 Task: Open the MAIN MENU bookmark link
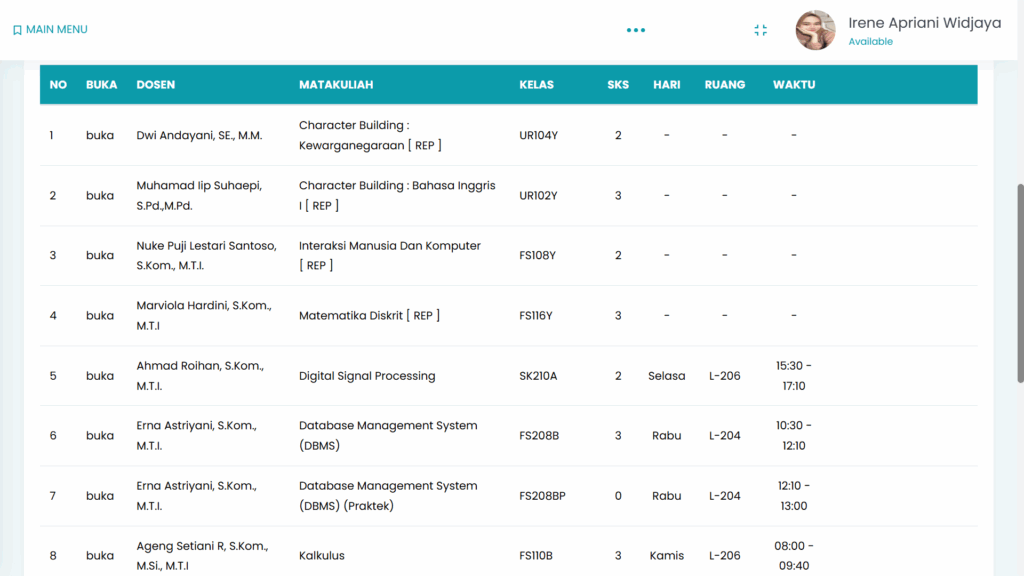tap(50, 30)
